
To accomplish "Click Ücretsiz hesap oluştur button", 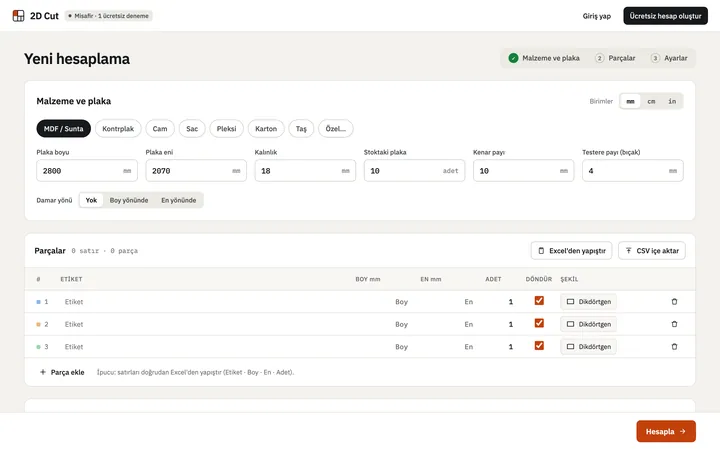I will (665, 16).
